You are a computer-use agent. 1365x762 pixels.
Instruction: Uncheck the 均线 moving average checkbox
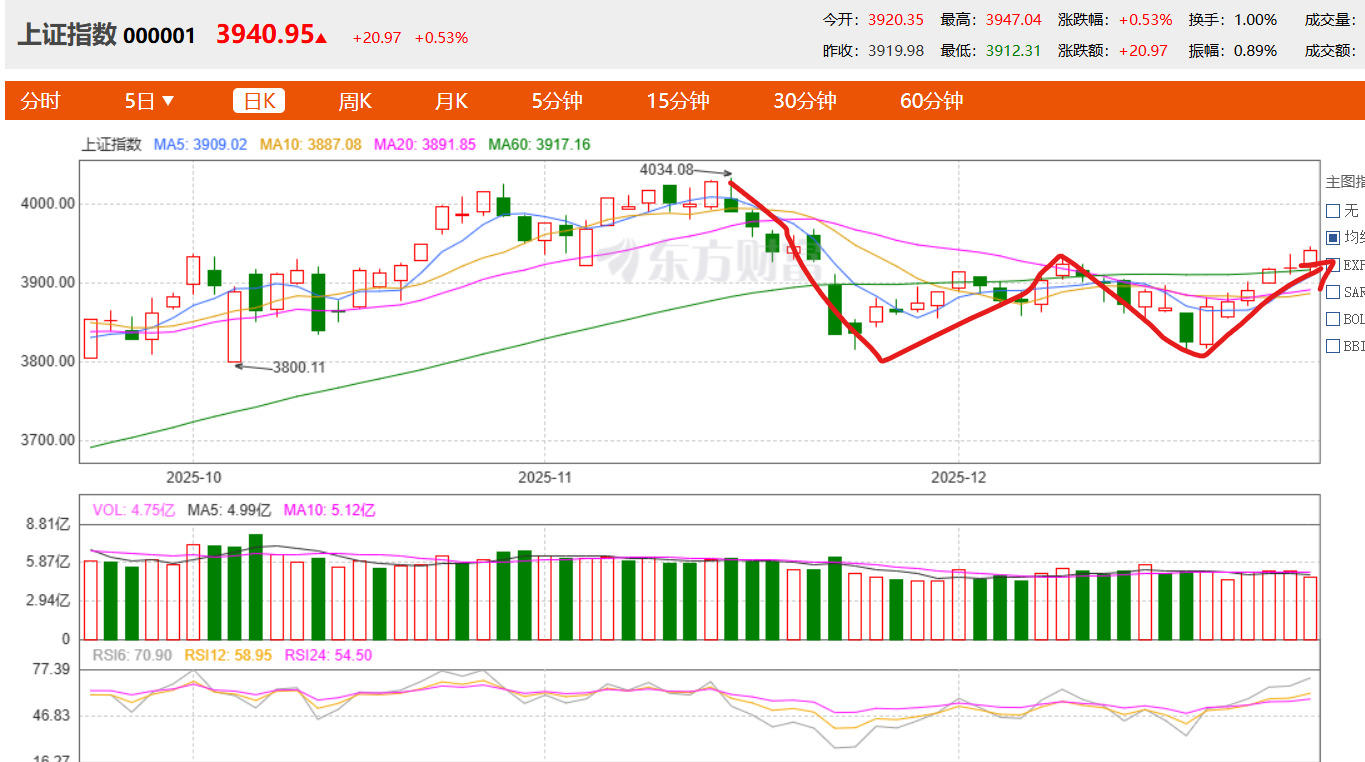coord(1332,238)
